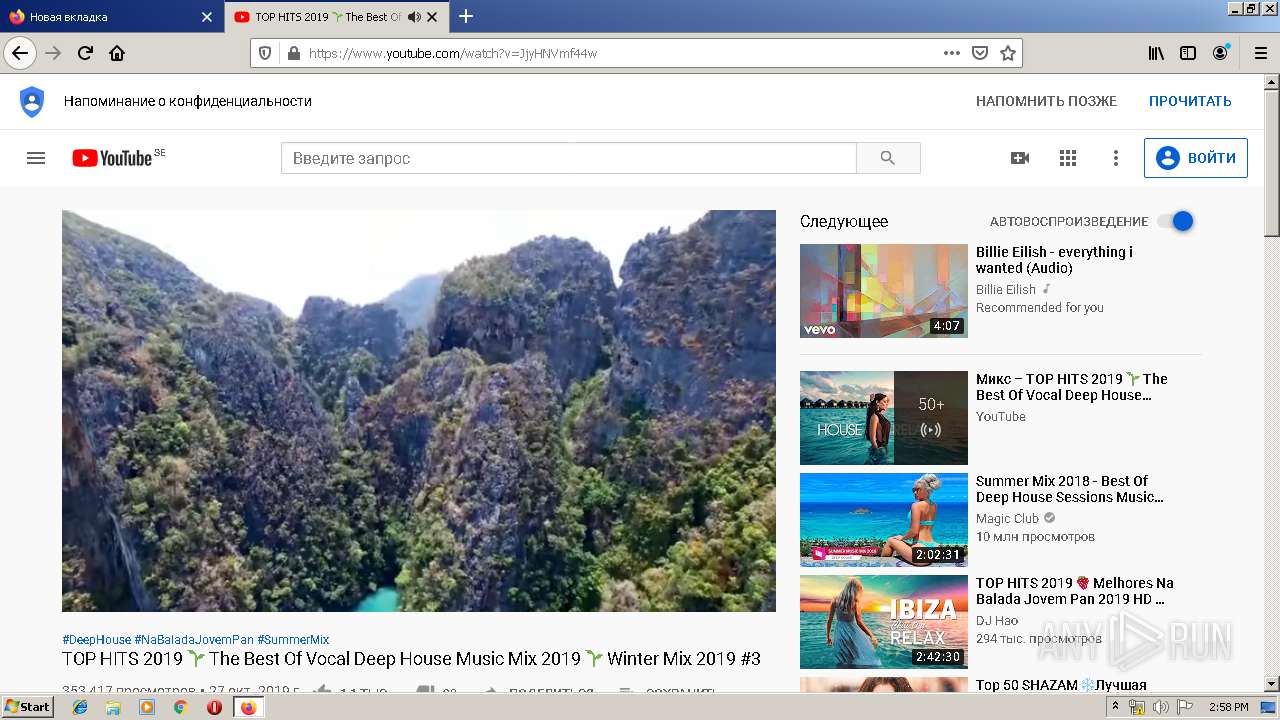Open TOP HITS 2019 Melhores Na Balada title
Screen dimensions: 1280x720
click(1075, 591)
